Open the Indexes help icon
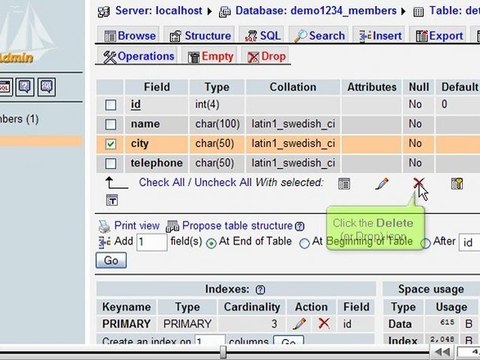Screen dimensions: 480x360 (260, 290)
